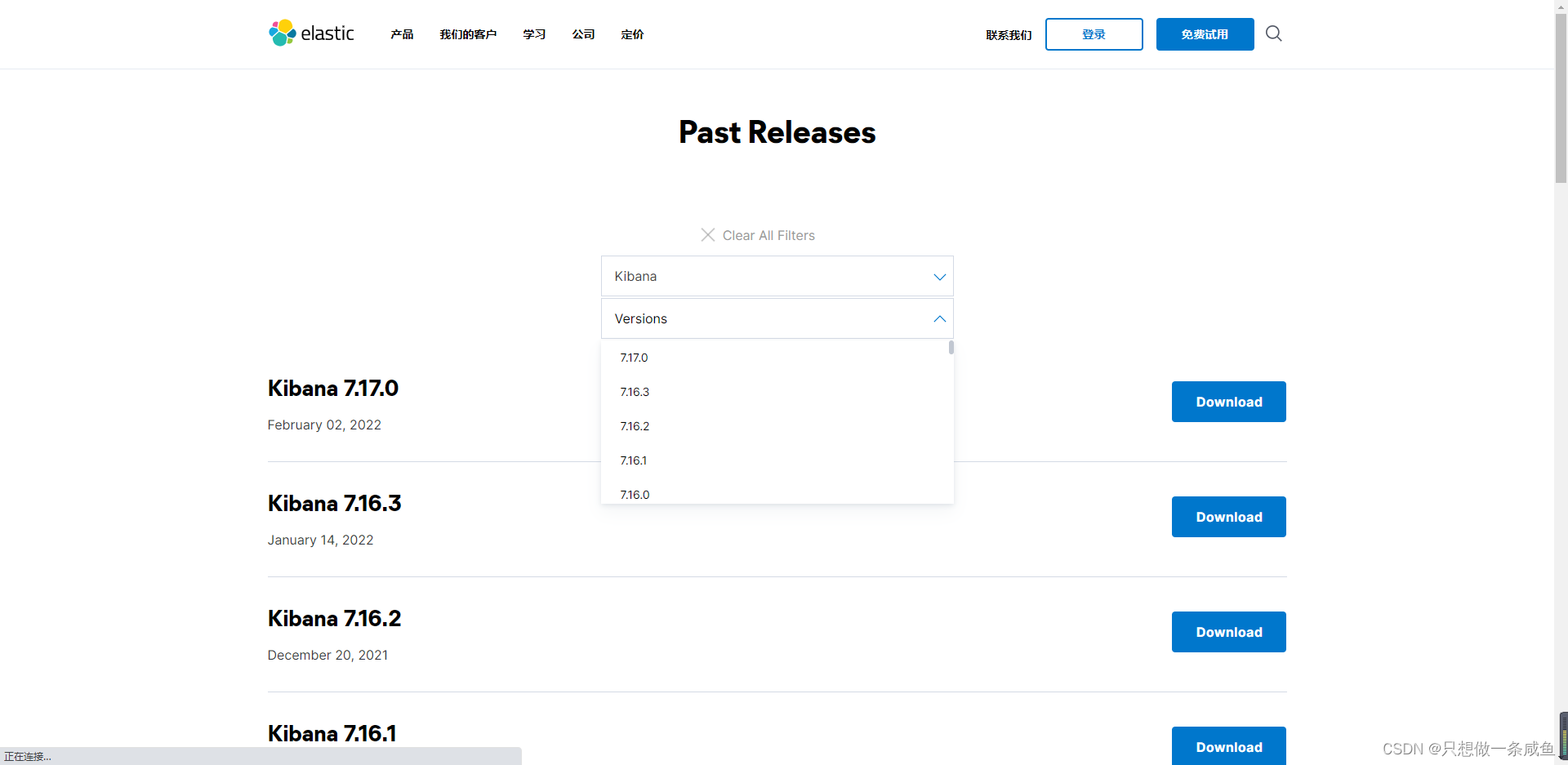Download Kibana 7.17.0

click(1229, 402)
